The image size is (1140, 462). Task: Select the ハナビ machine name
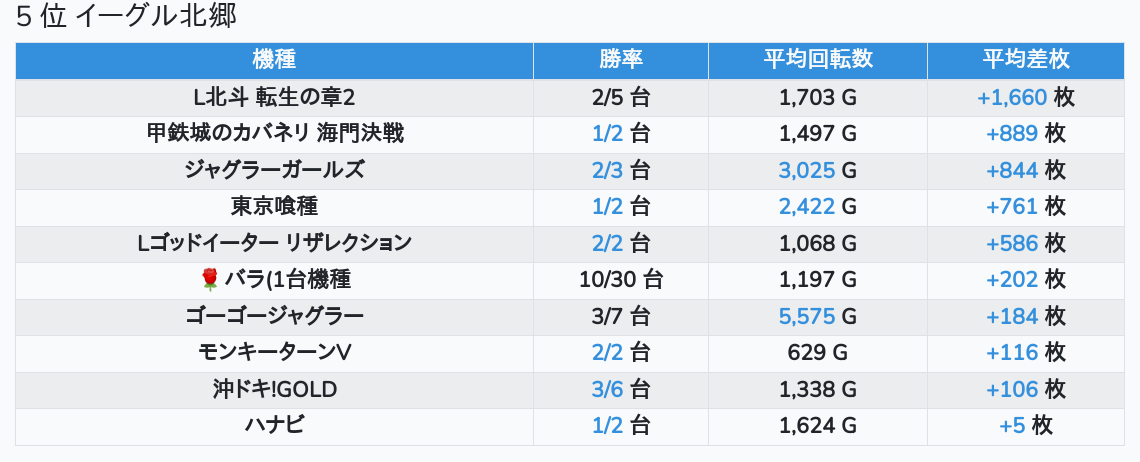pyautogui.click(x=274, y=425)
